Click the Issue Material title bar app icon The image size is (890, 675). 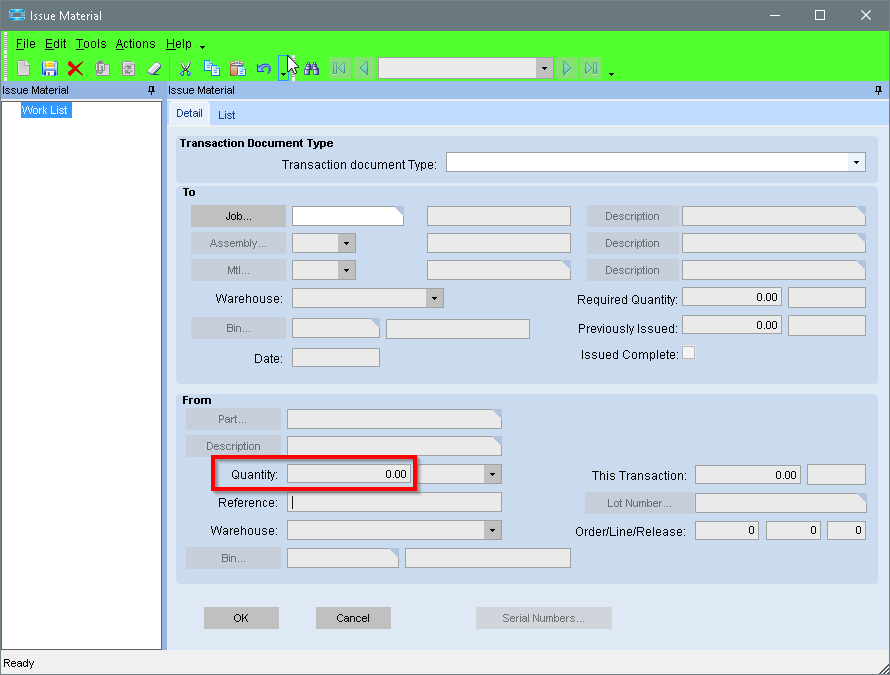coord(16,15)
